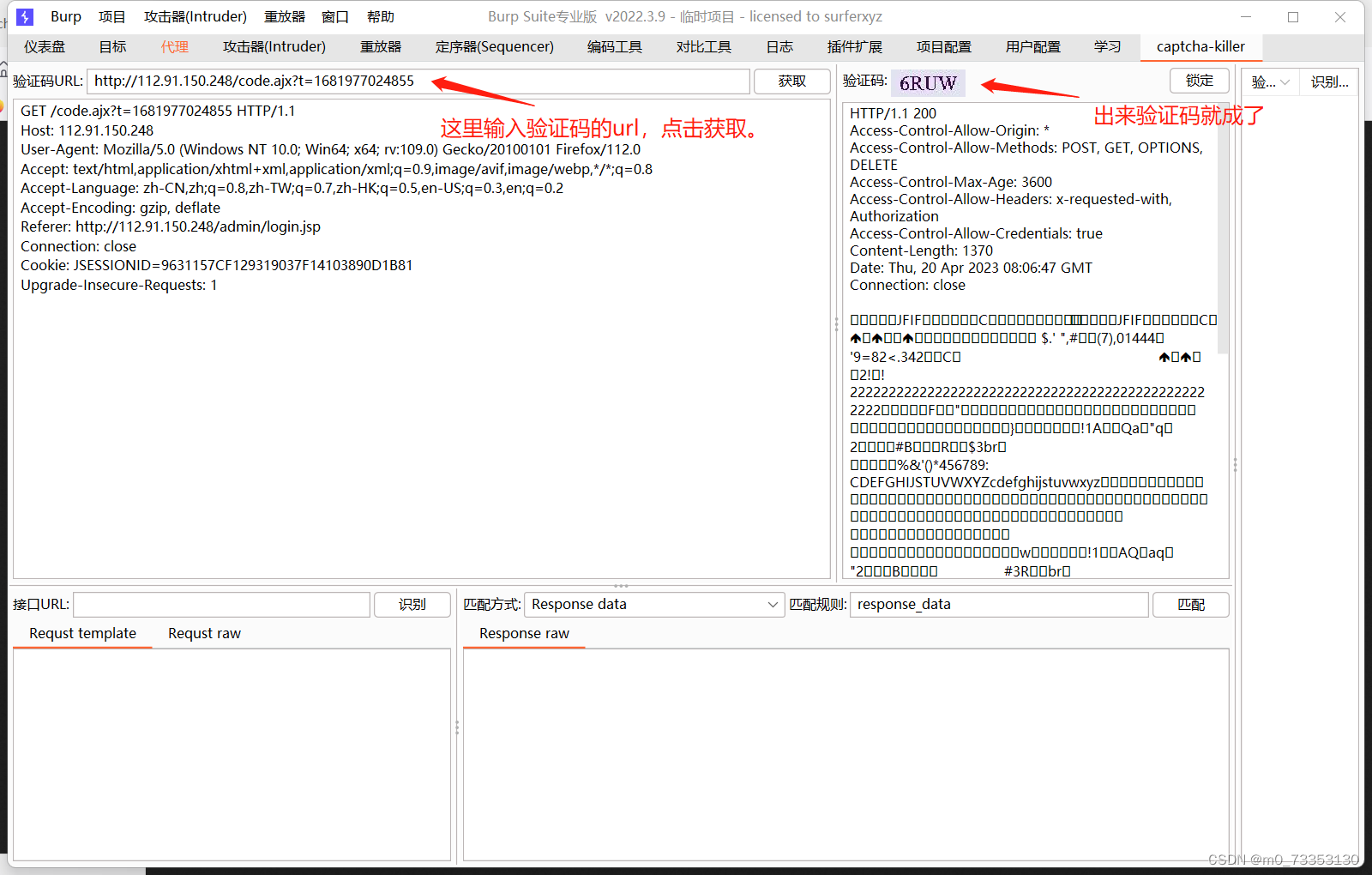Select the captcha-killer tab
This screenshot has height=875, width=1372.
[x=1200, y=46]
